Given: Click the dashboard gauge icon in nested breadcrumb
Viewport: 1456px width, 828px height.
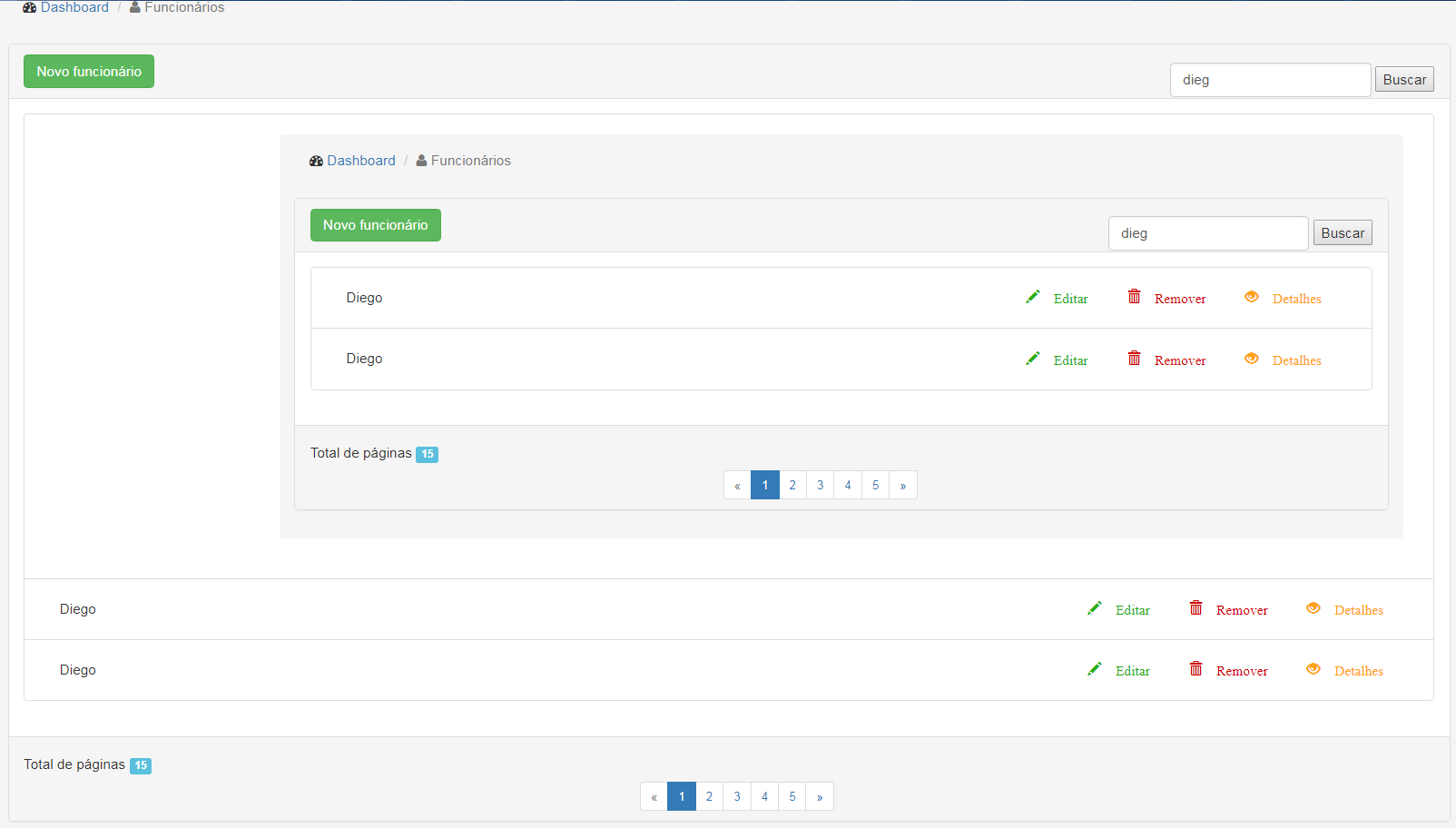Looking at the screenshot, I should click(316, 161).
